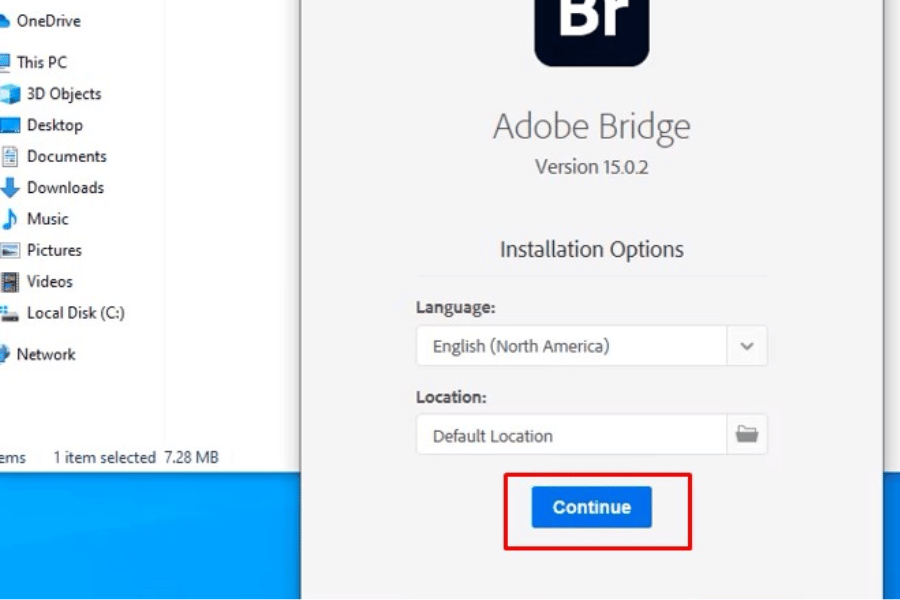Viewport: 900px width, 600px height.
Task: Click the 3D Objects cube icon
Action: click(10, 94)
